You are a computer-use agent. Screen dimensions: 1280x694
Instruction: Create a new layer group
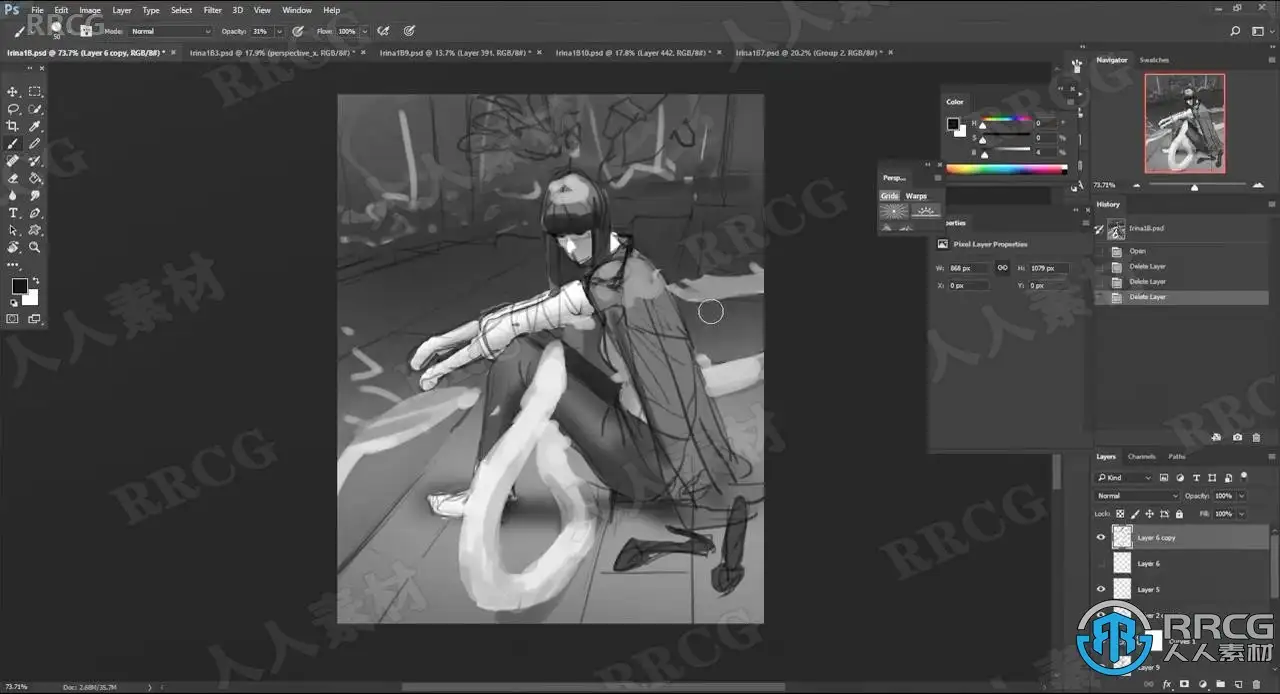pyautogui.click(x=1220, y=685)
